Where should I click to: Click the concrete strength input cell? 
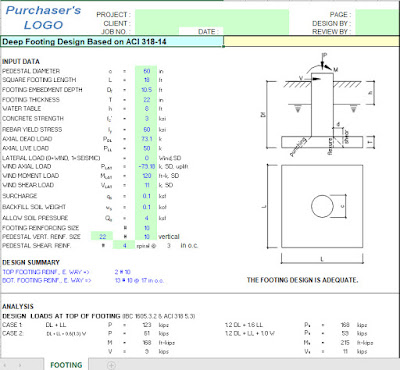tap(146, 119)
